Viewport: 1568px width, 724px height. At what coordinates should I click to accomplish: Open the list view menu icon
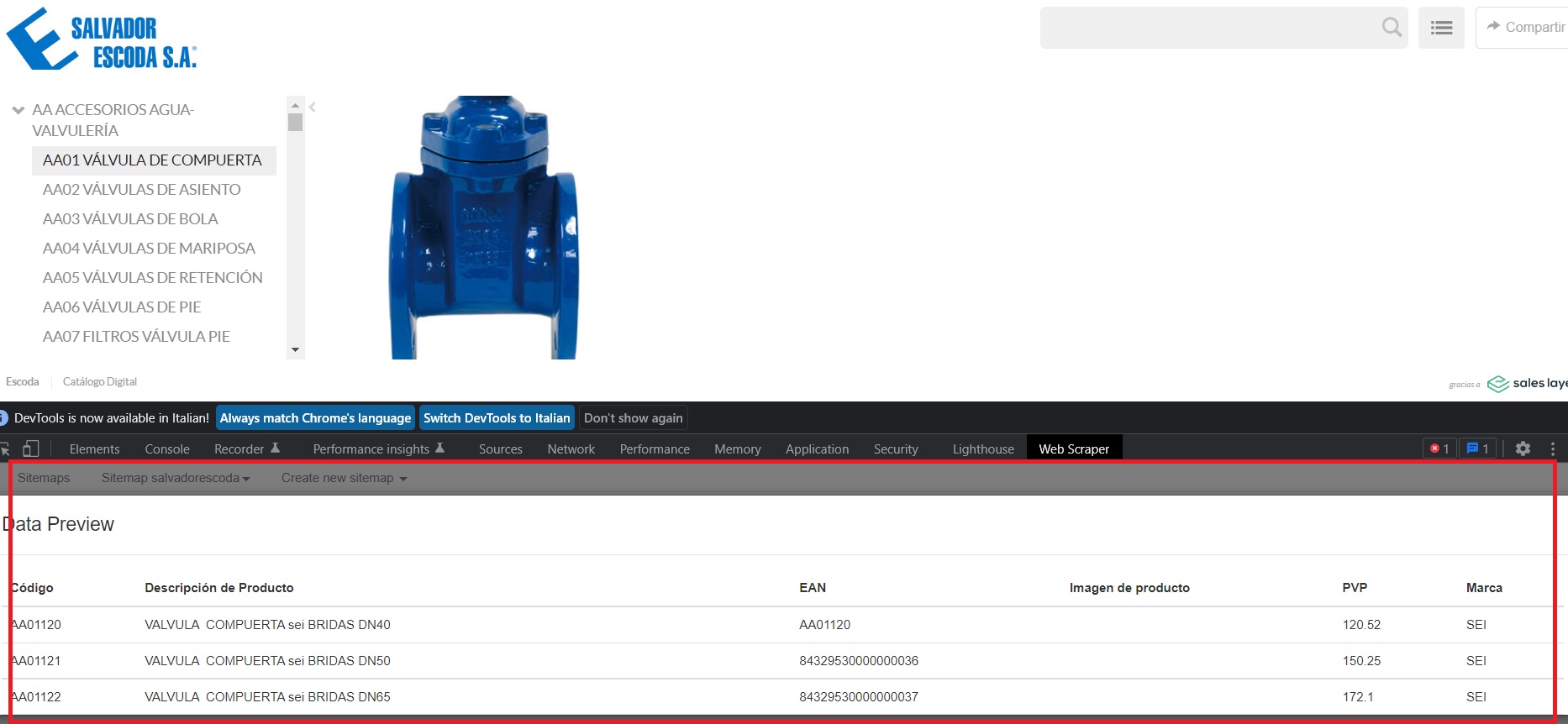pos(1441,28)
